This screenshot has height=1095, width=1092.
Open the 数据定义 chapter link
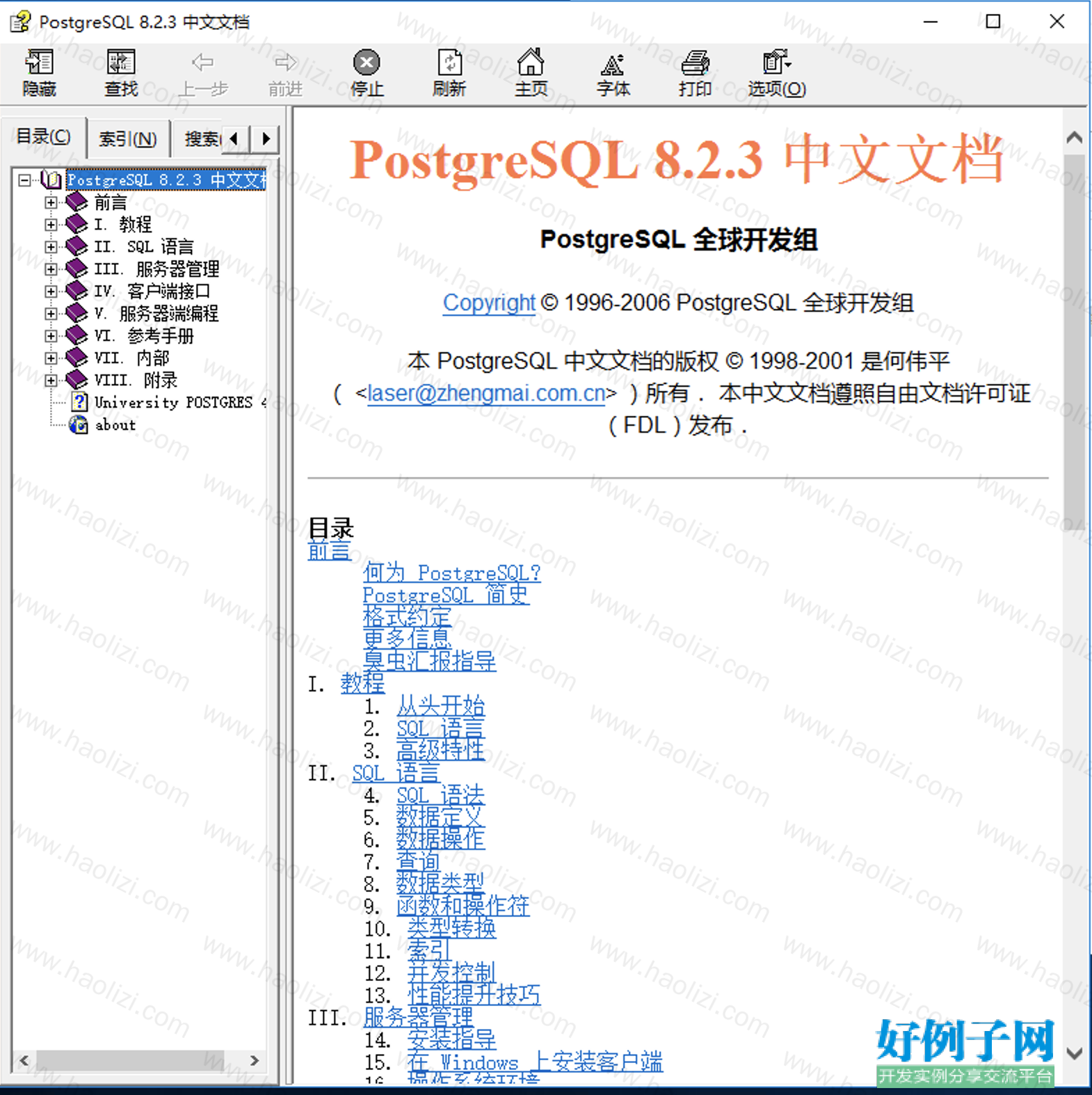coord(440,817)
